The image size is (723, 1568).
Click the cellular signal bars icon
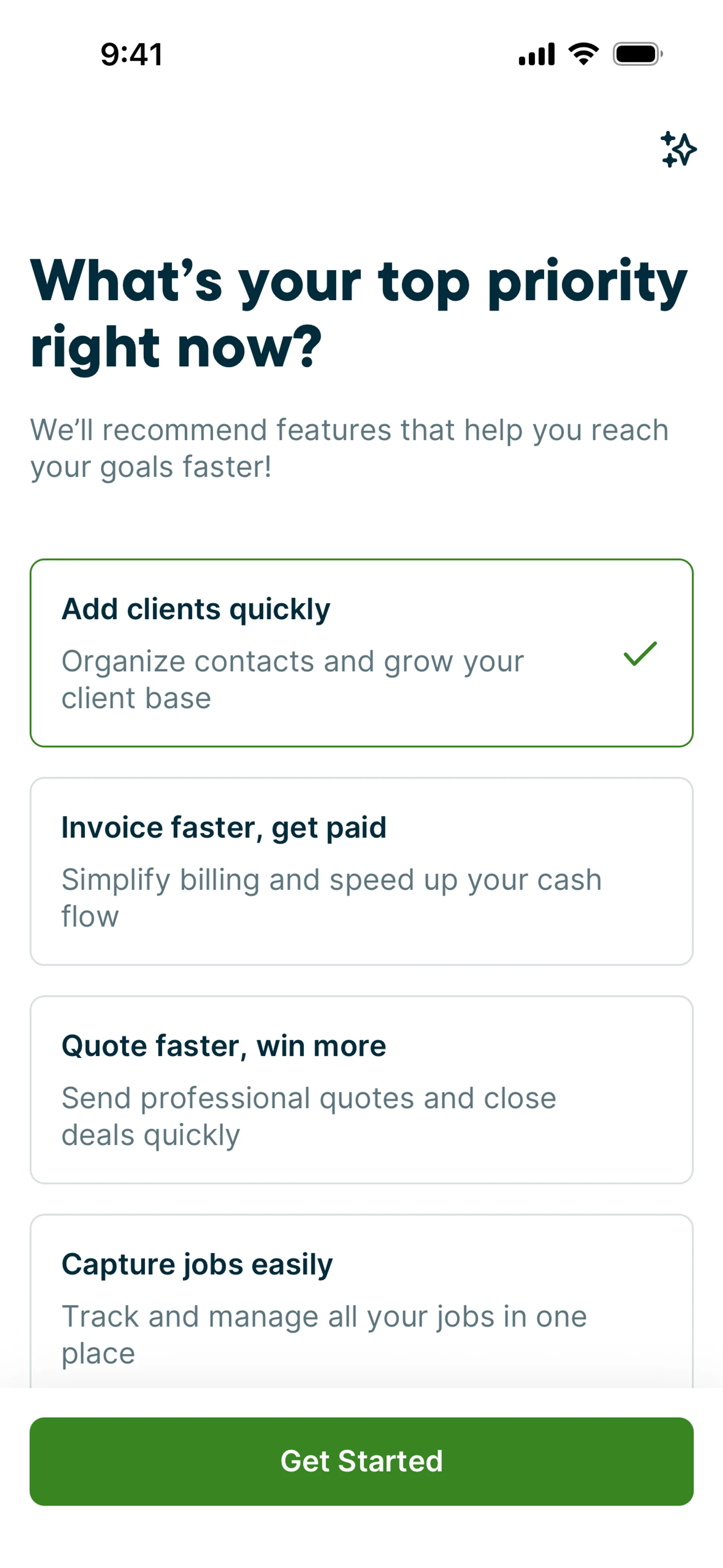536,54
